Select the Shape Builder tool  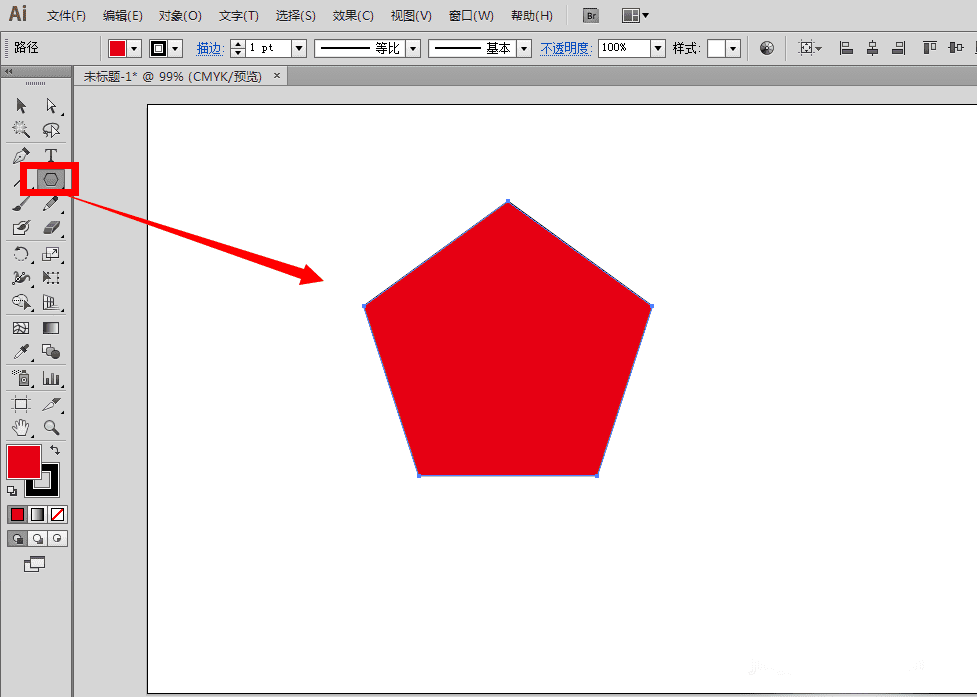click(21, 302)
